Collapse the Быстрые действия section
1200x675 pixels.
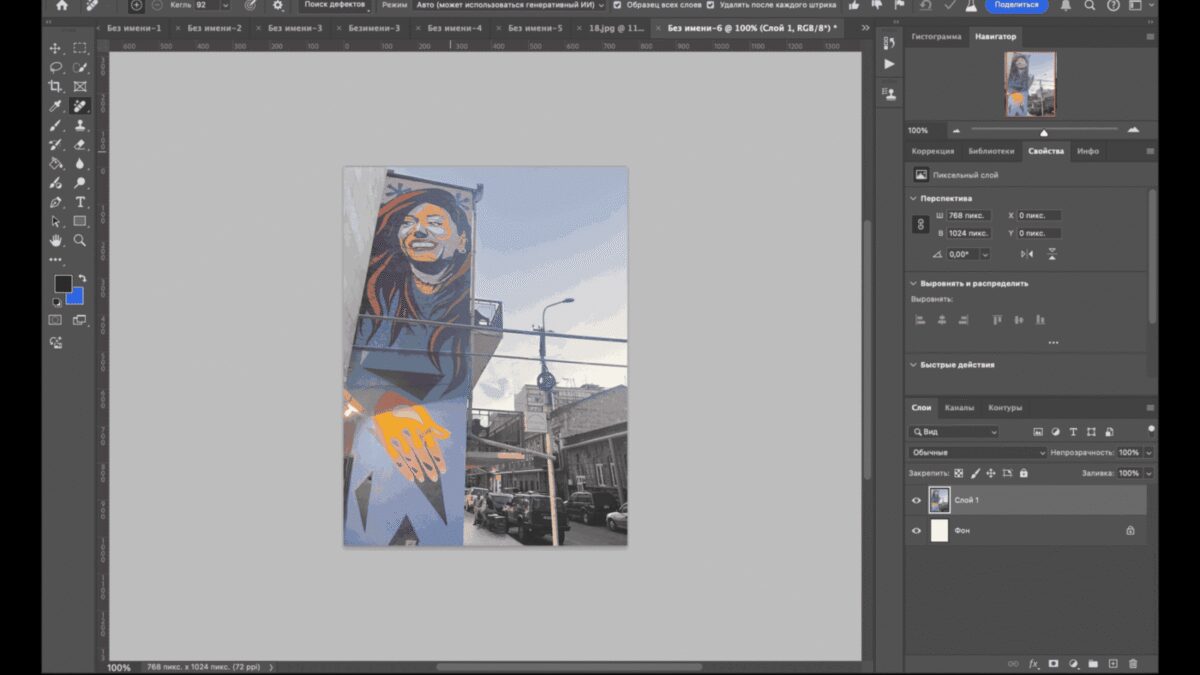click(x=912, y=365)
